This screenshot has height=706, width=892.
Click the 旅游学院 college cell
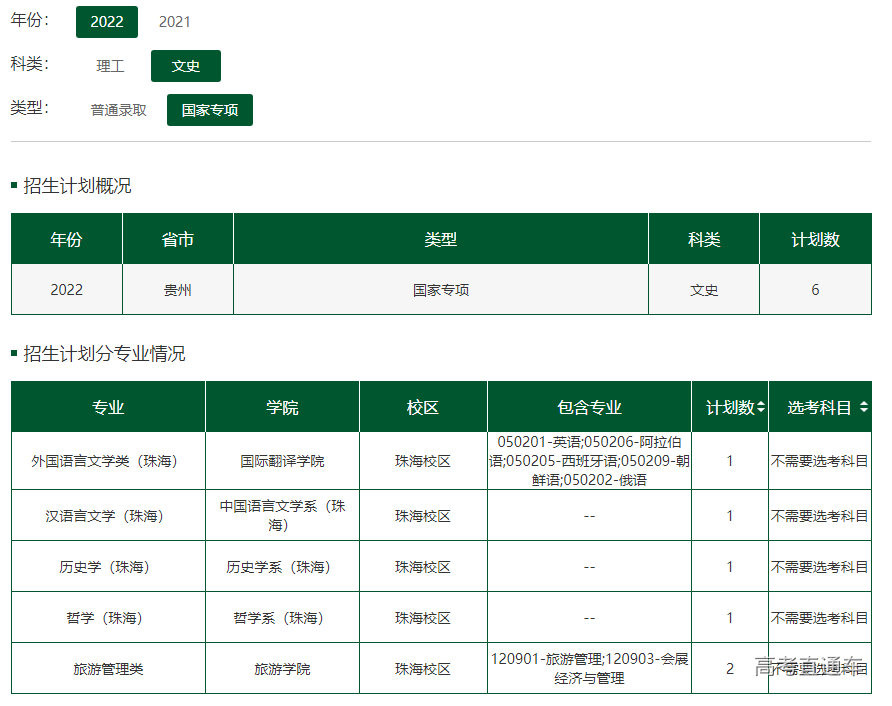282,669
